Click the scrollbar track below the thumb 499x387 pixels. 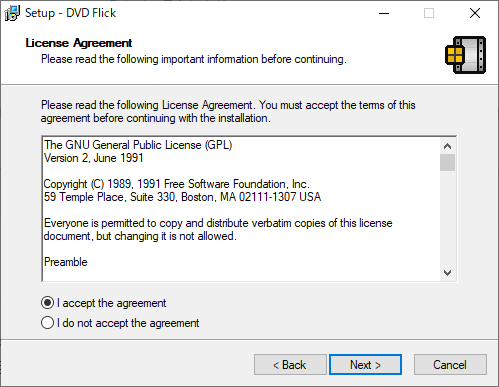447,218
